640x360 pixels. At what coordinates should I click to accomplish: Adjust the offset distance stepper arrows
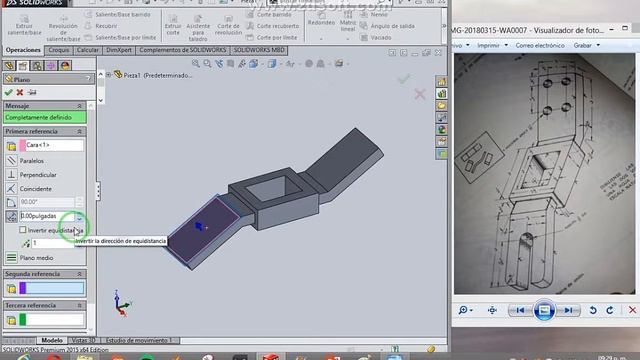79,216
